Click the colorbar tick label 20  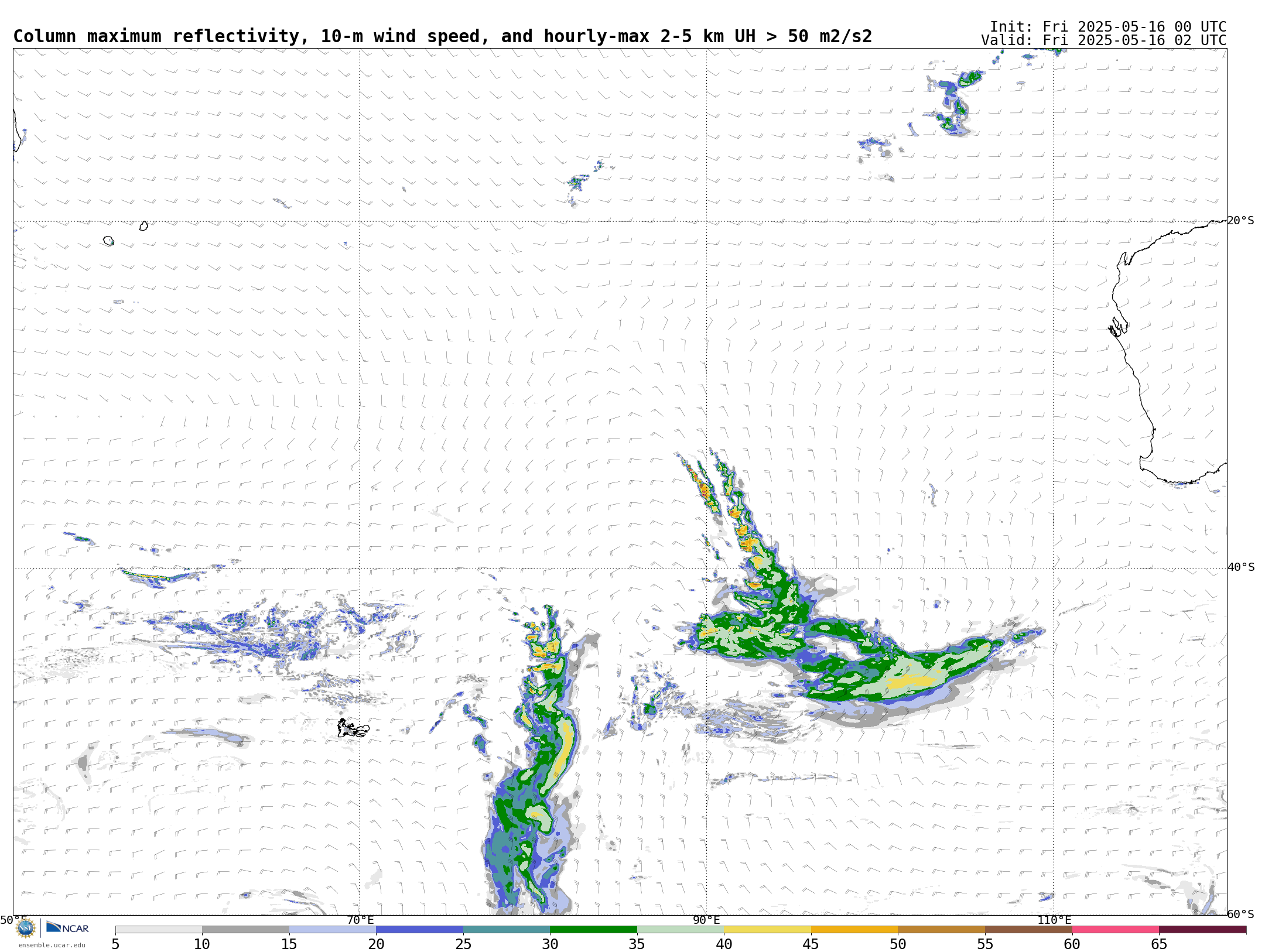click(376, 944)
